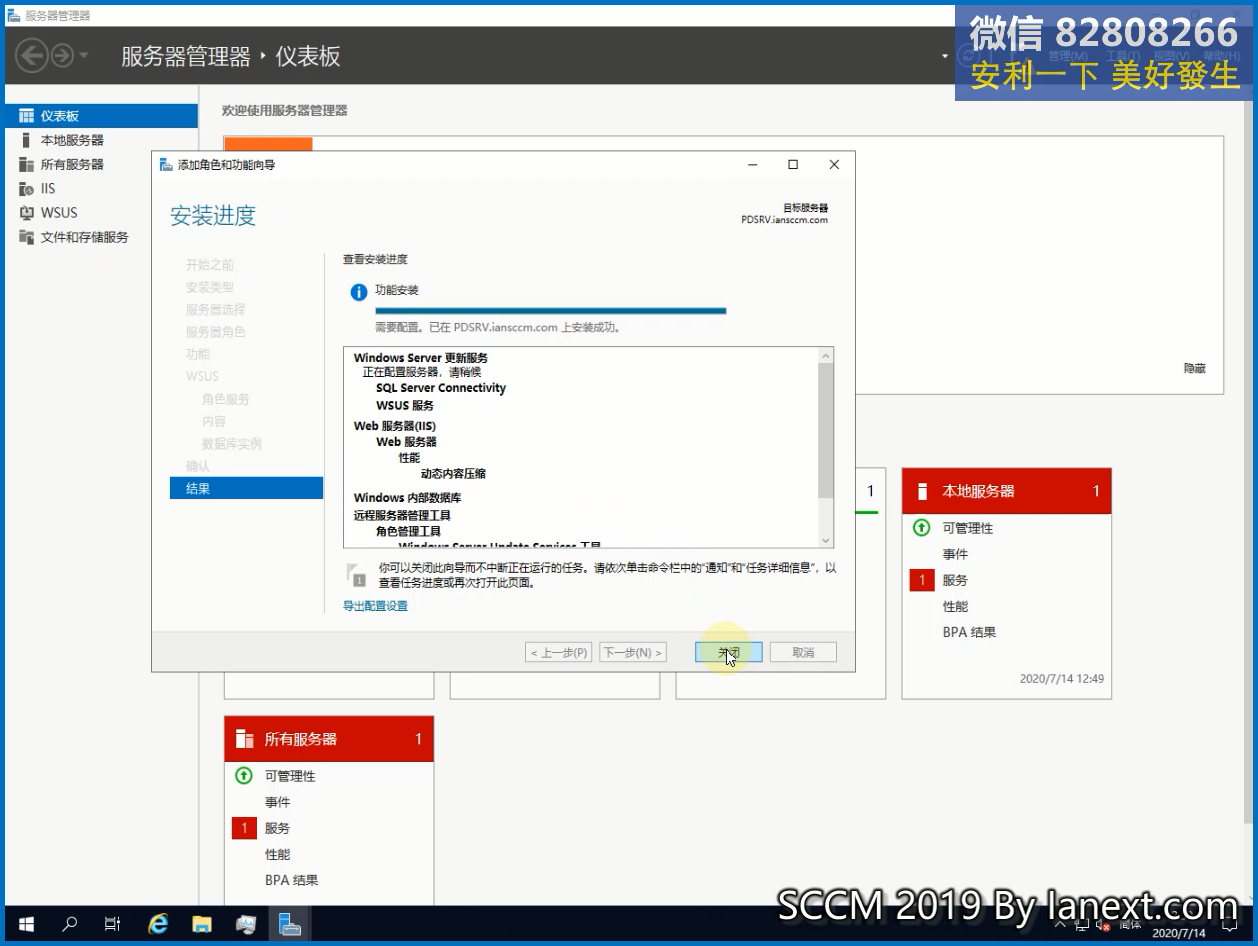This screenshot has height=946, width=1258.
Task: Select the 结果 step in wizard
Action: coord(246,488)
